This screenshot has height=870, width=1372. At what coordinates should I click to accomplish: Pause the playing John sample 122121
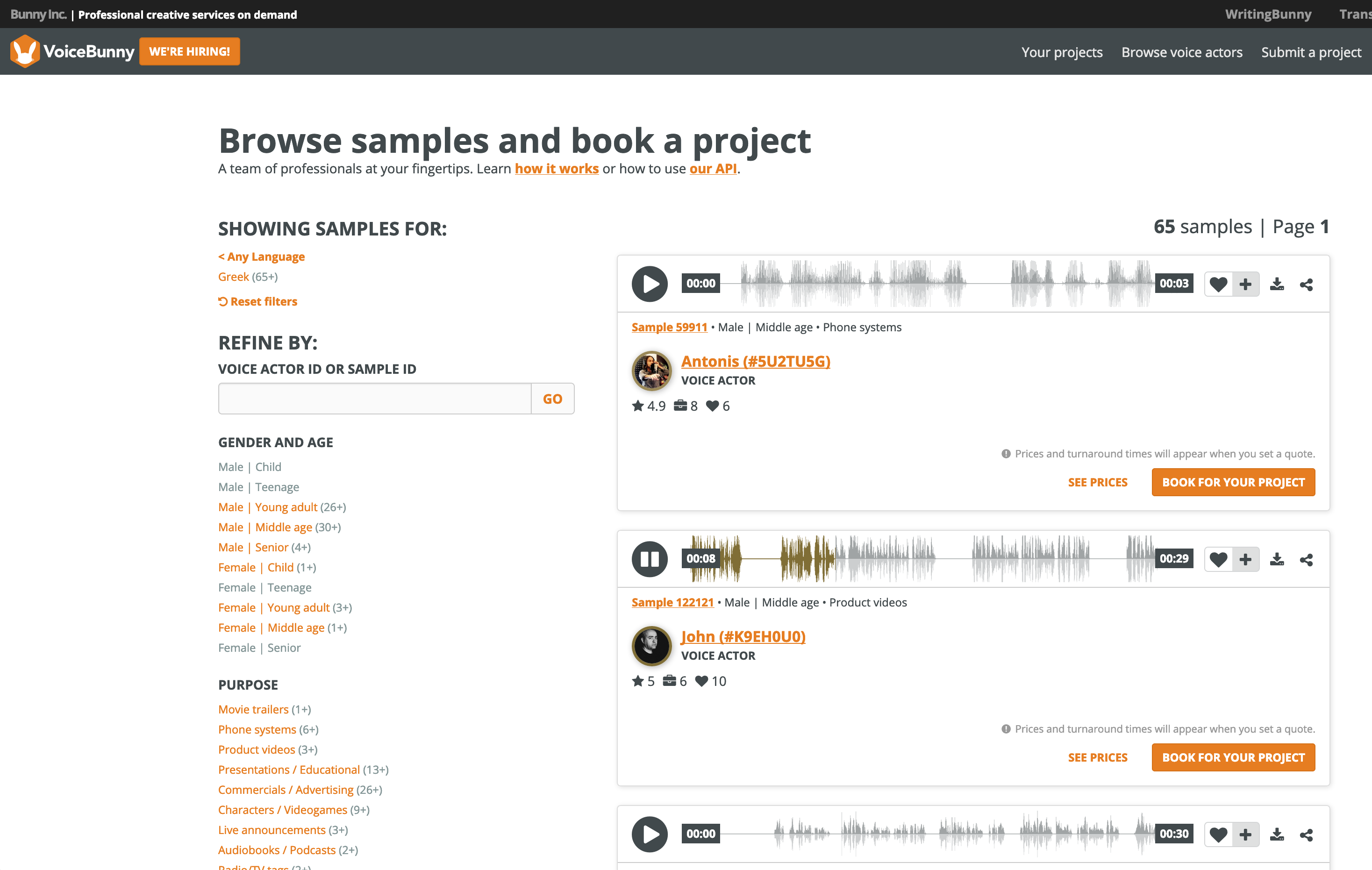pyautogui.click(x=649, y=559)
